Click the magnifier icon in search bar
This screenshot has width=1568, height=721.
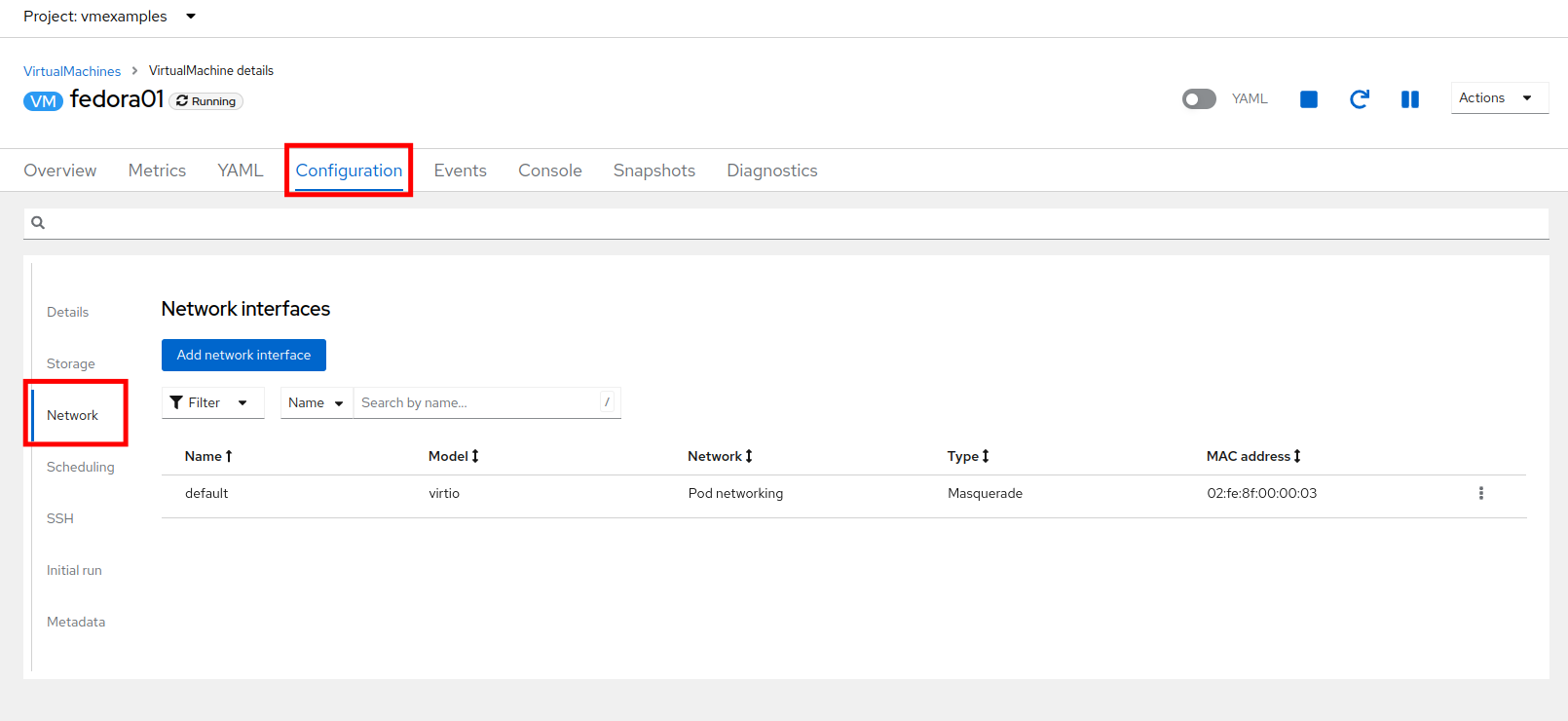[x=38, y=223]
